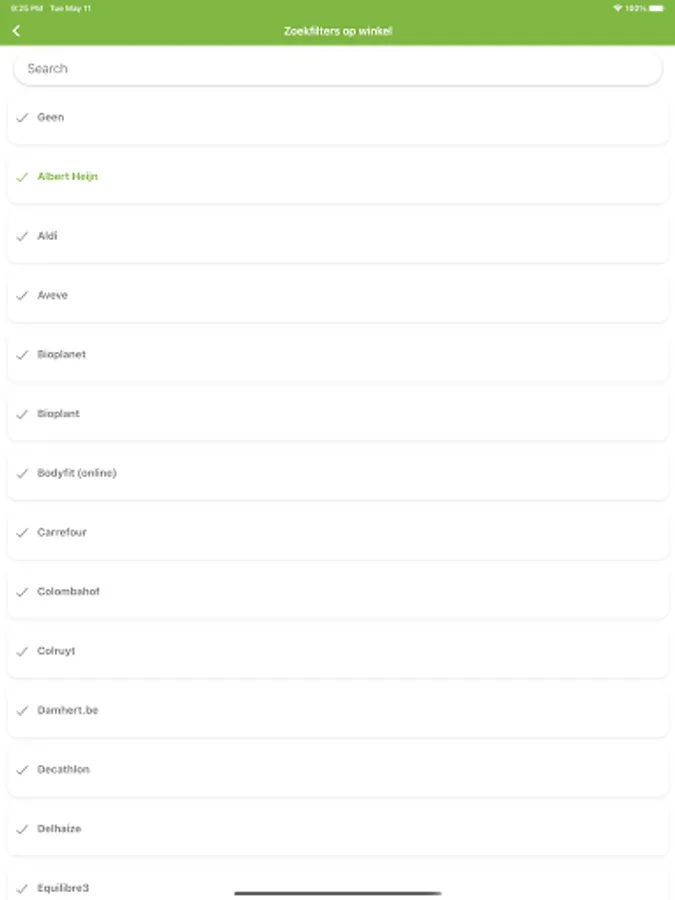Tap the checkmark next to Decathlon

[x=22, y=769]
